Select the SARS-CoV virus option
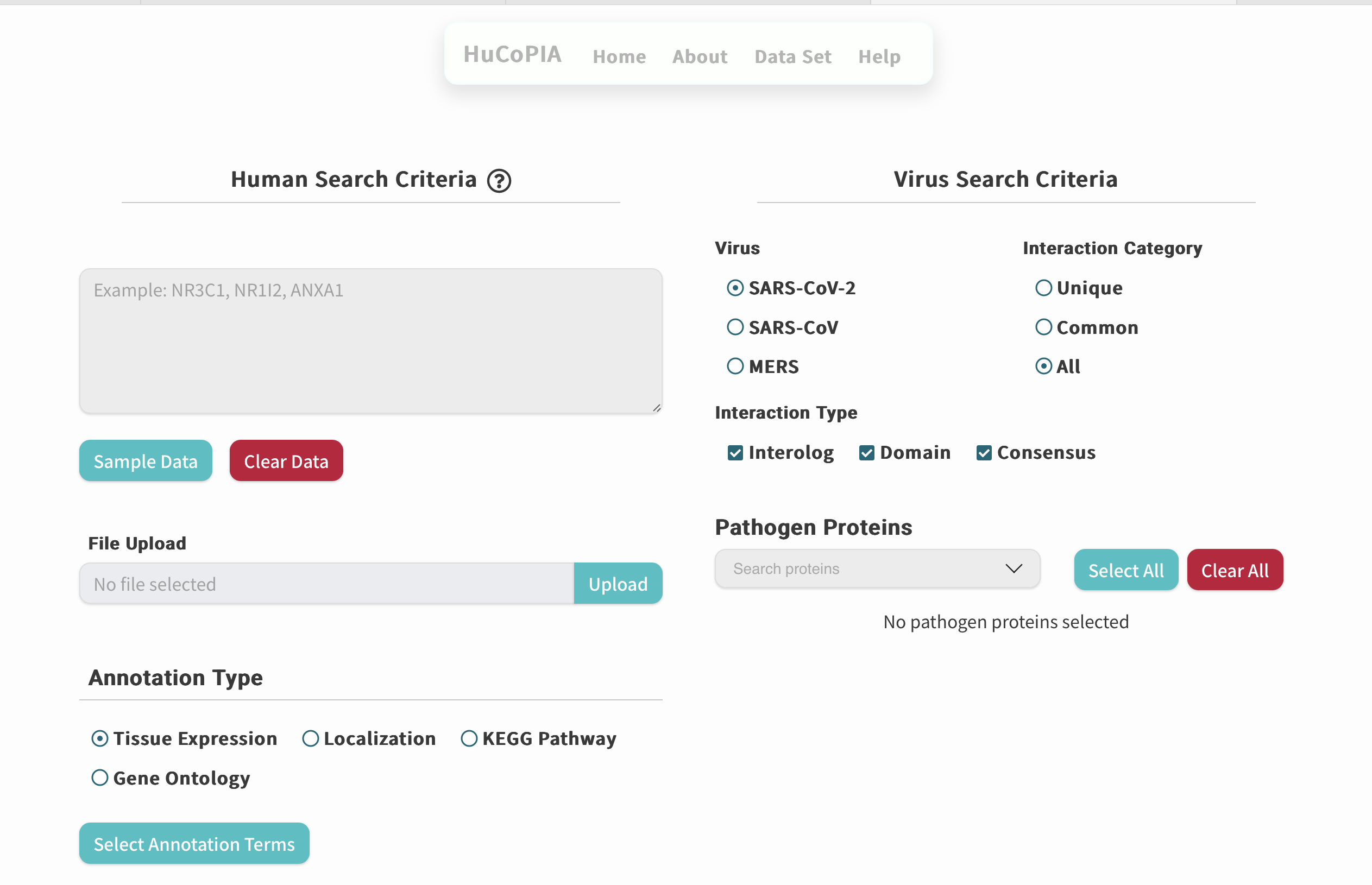 735,327
